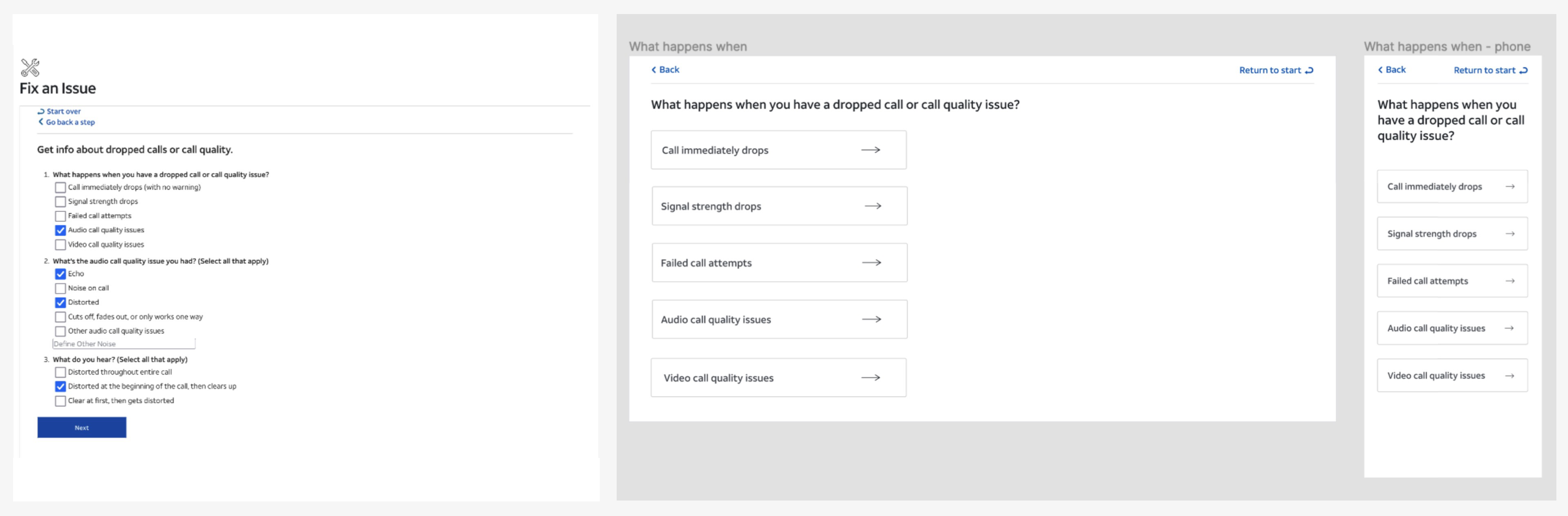Uncheck Distorted at the beginning of the call

pos(60,386)
